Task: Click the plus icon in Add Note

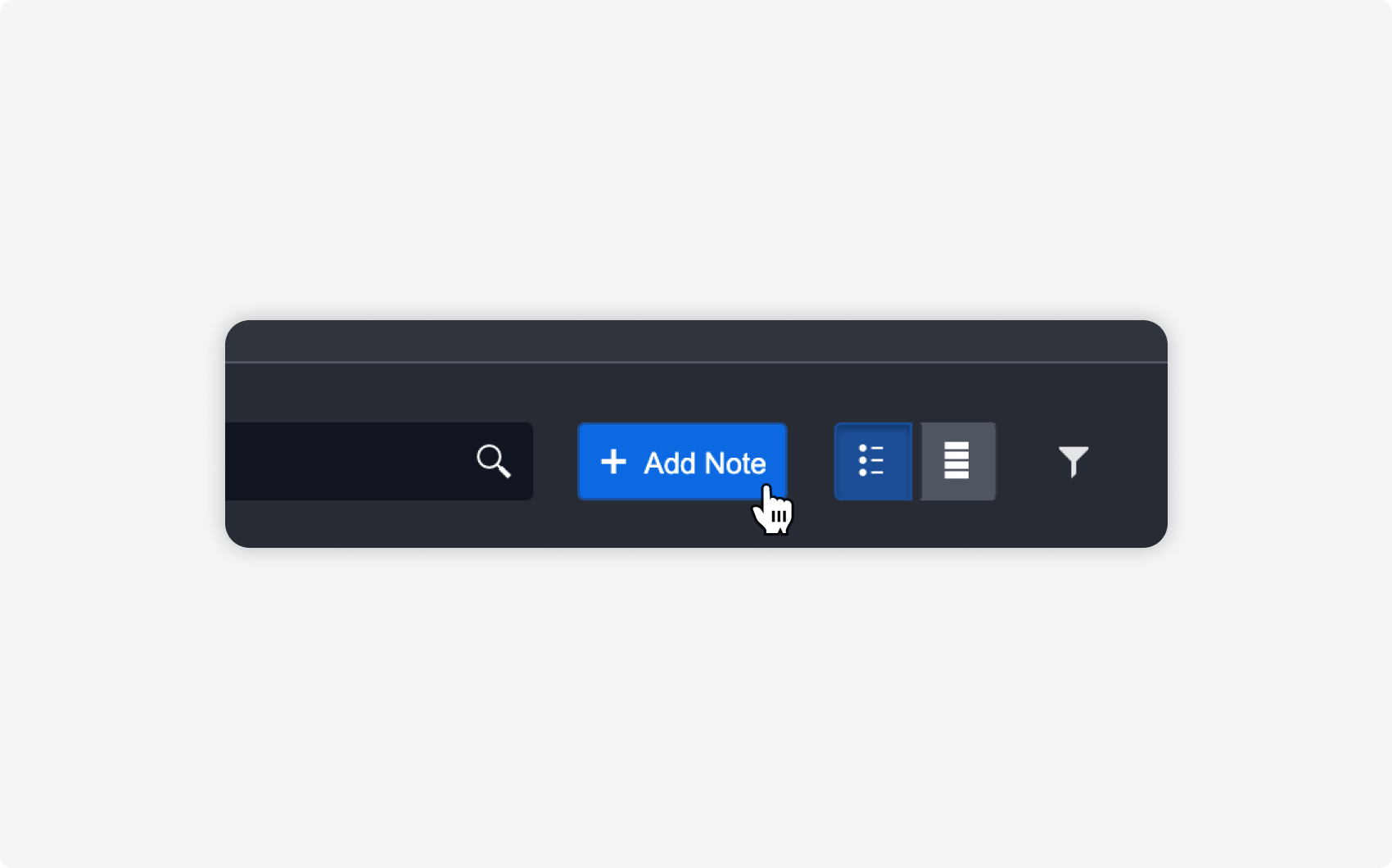Action: tap(613, 462)
